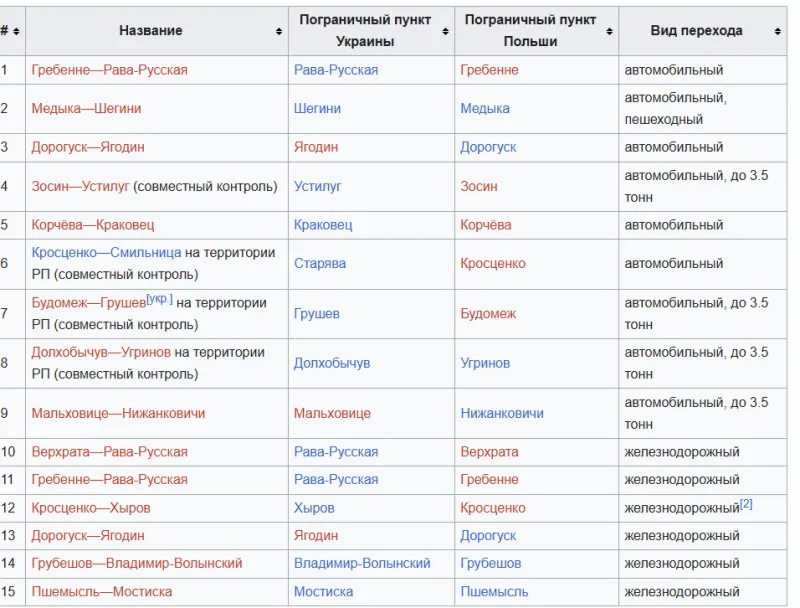Open footnote reference [2]
The height and width of the screenshot is (608, 800).
pyautogui.click(x=746, y=504)
